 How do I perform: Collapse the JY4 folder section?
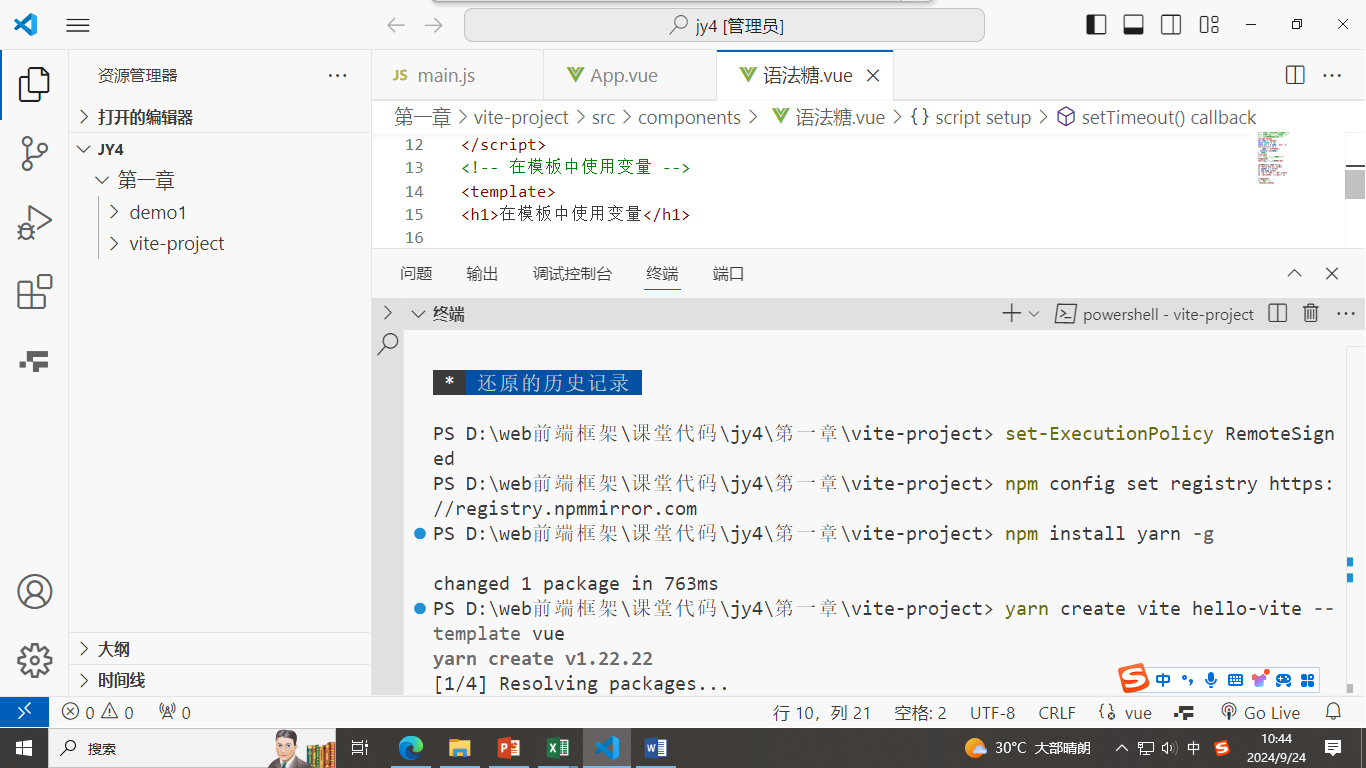[220, 149]
